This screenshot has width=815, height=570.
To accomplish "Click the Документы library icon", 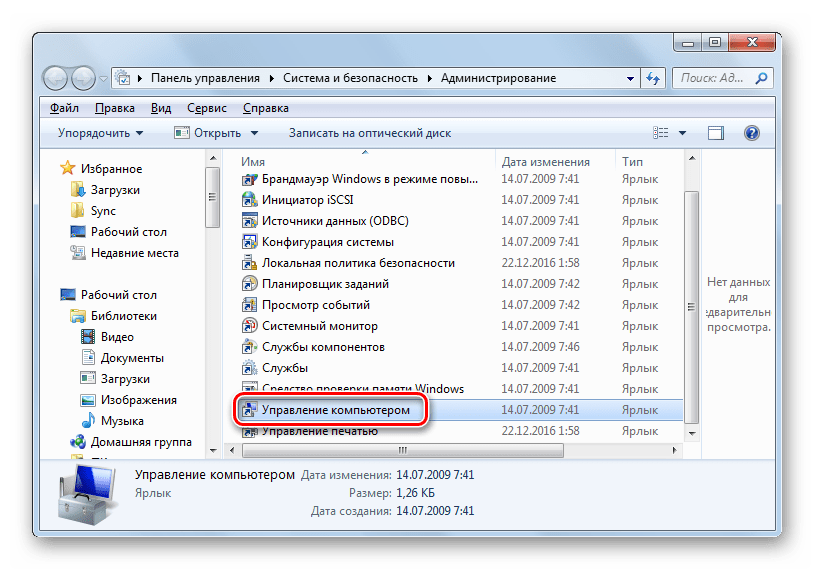I will point(88,357).
